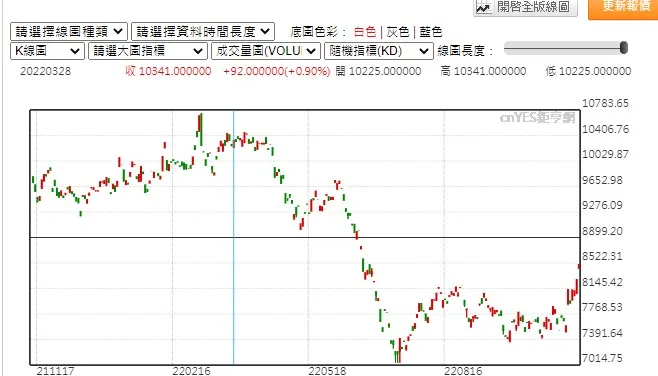658x376 pixels.
Task: Click the date 20220328 text
Action: point(45,71)
